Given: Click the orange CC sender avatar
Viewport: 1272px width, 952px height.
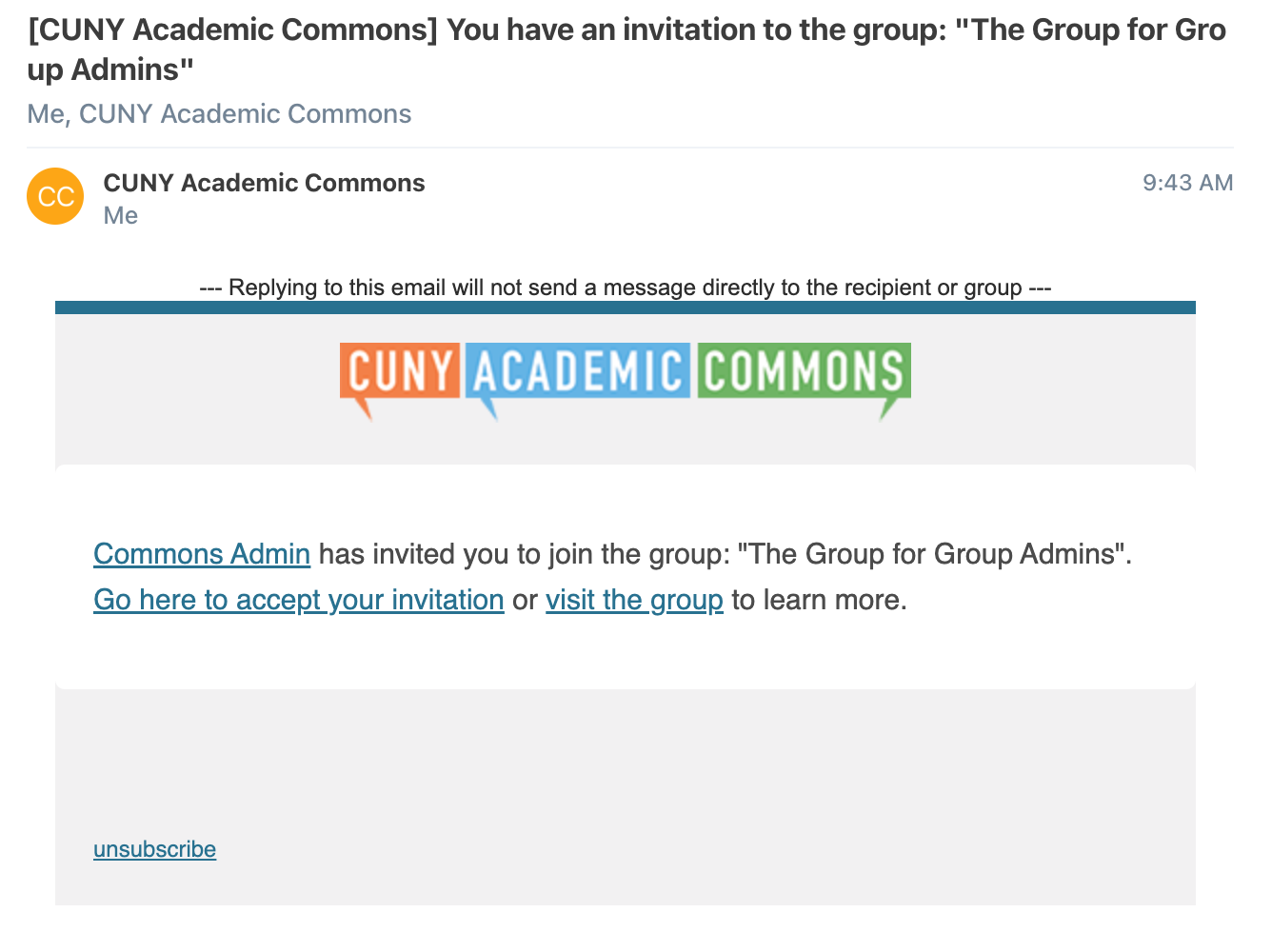Looking at the screenshot, I should coord(55,196).
